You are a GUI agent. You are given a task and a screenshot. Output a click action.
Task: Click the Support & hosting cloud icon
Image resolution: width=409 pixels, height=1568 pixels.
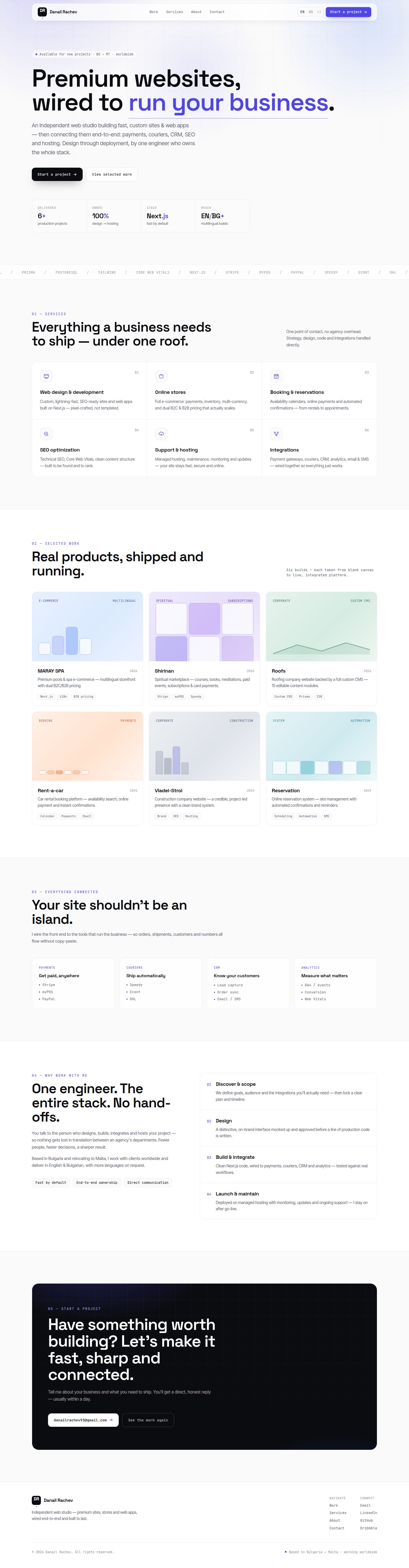pos(161,434)
